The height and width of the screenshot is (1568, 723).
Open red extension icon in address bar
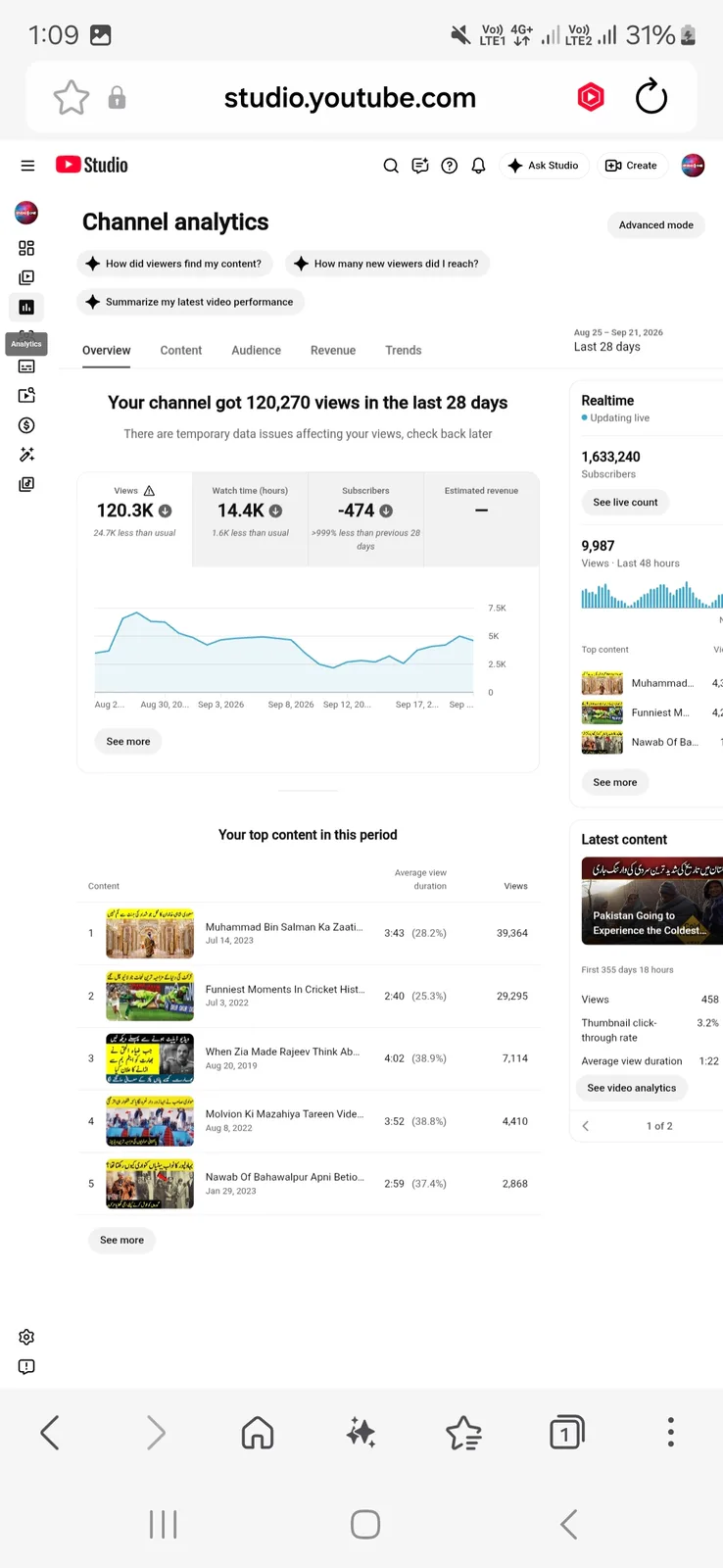pos(591,97)
